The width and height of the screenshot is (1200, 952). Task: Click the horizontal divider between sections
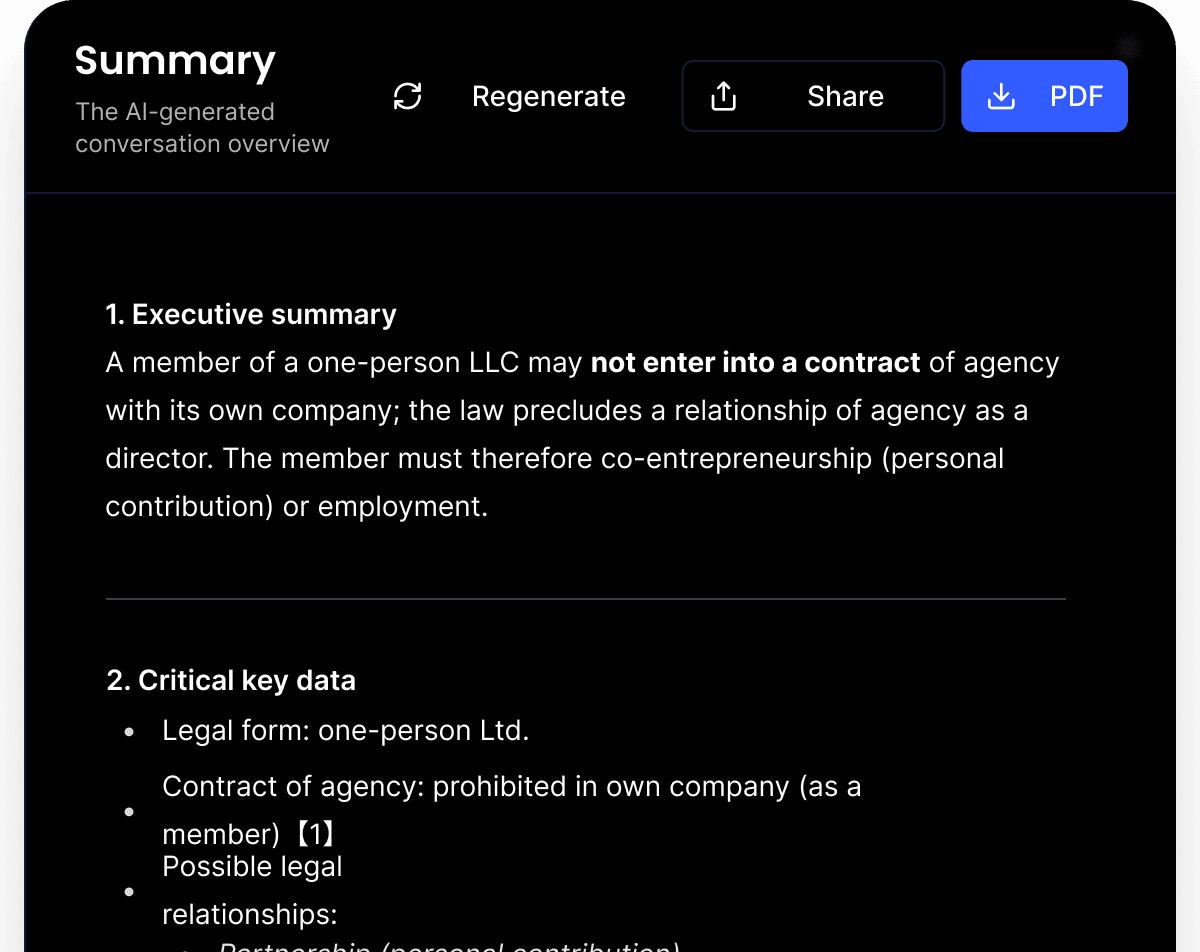(x=585, y=599)
